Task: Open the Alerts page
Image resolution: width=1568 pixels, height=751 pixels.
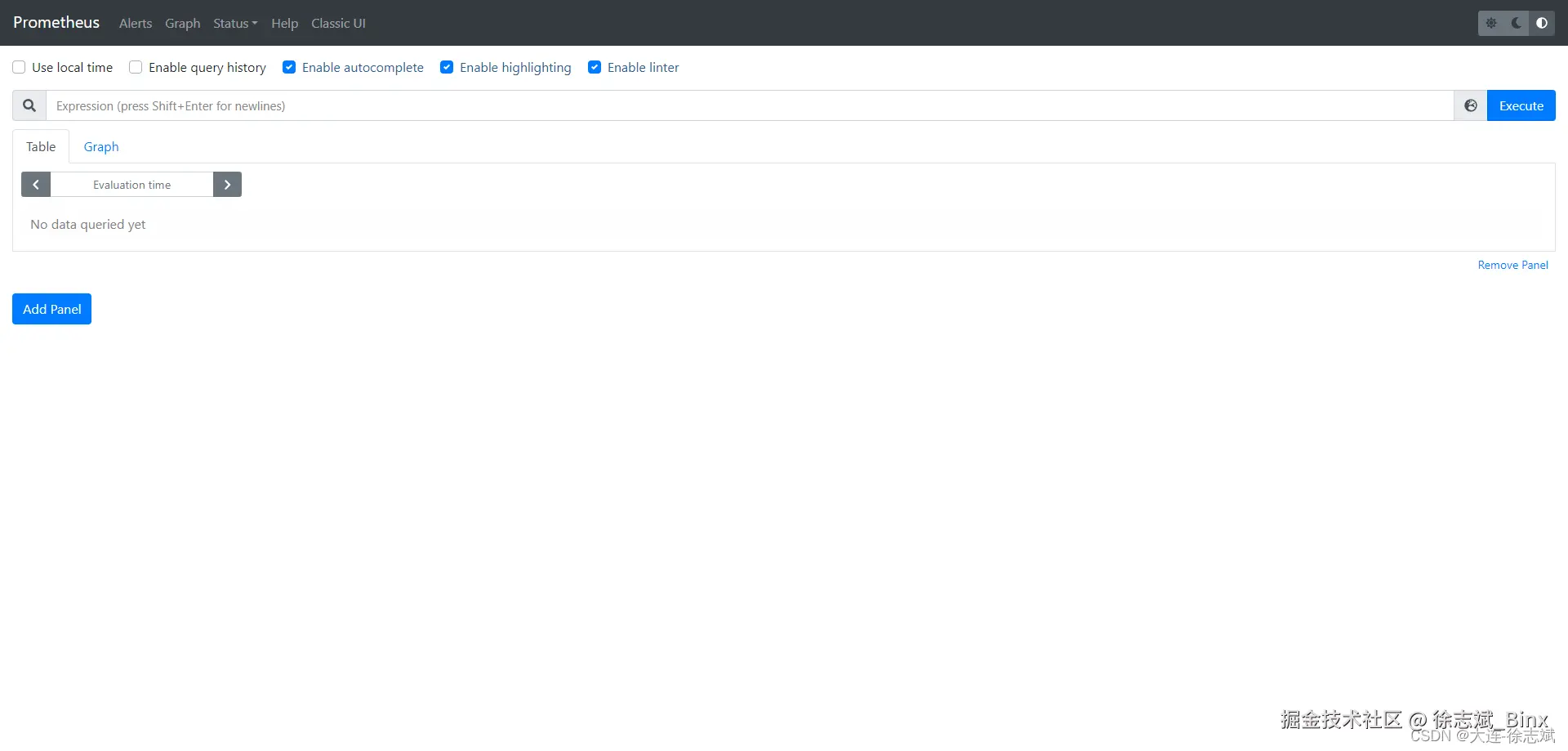Action: [x=136, y=23]
